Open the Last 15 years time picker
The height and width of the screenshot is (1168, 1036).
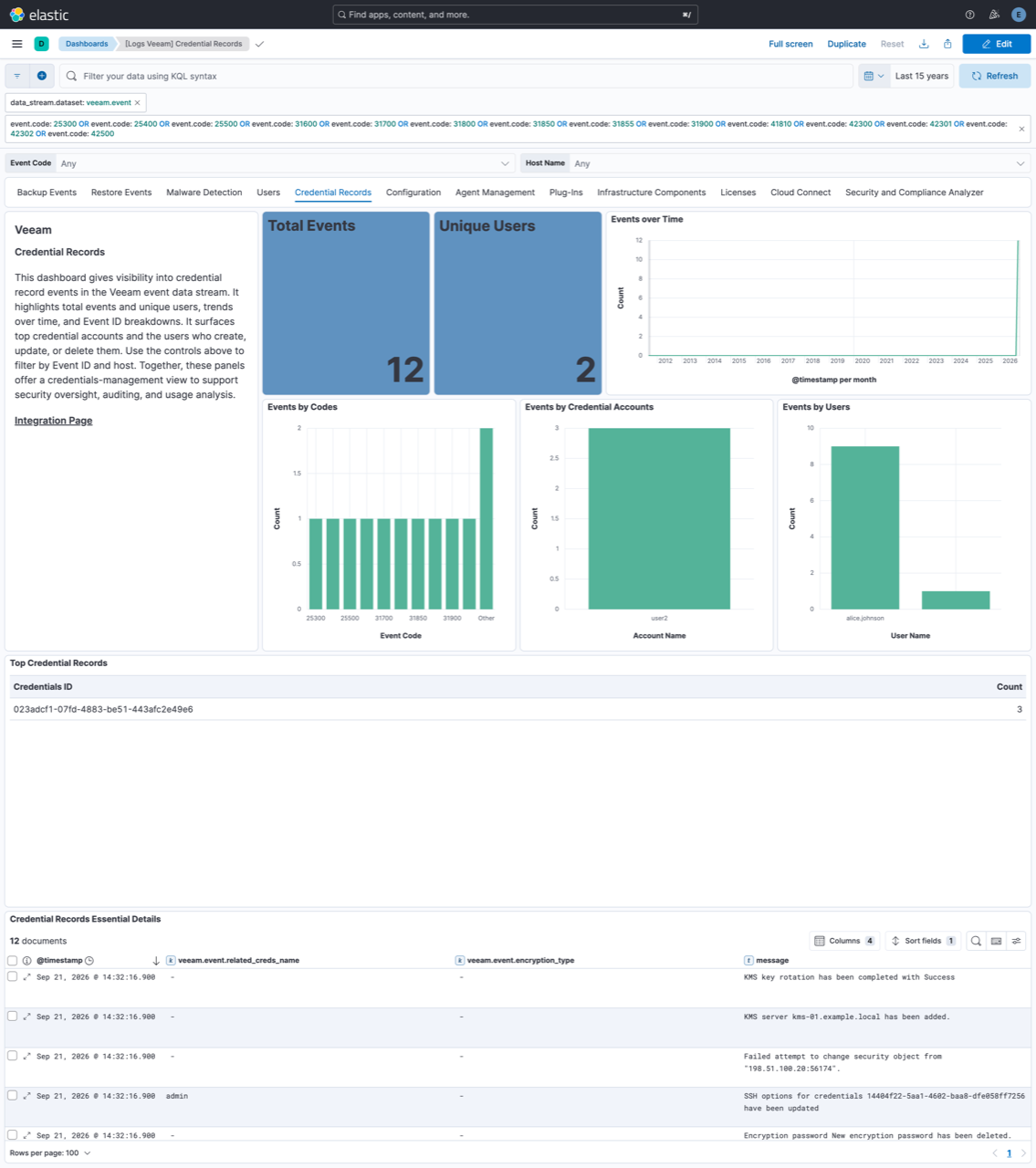click(x=921, y=76)
